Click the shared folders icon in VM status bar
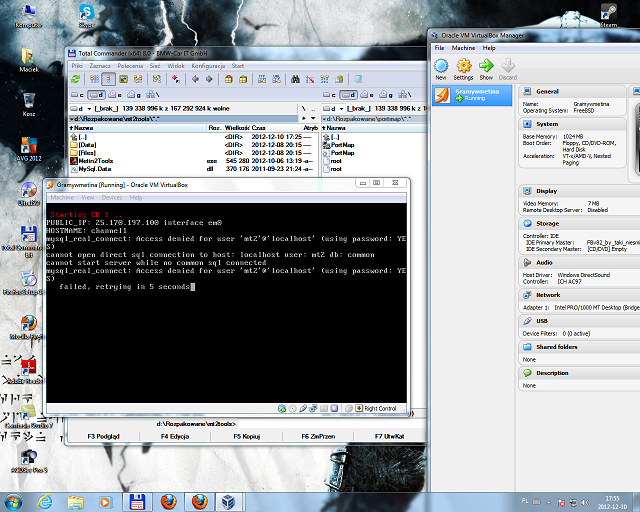 pos(324,408)
